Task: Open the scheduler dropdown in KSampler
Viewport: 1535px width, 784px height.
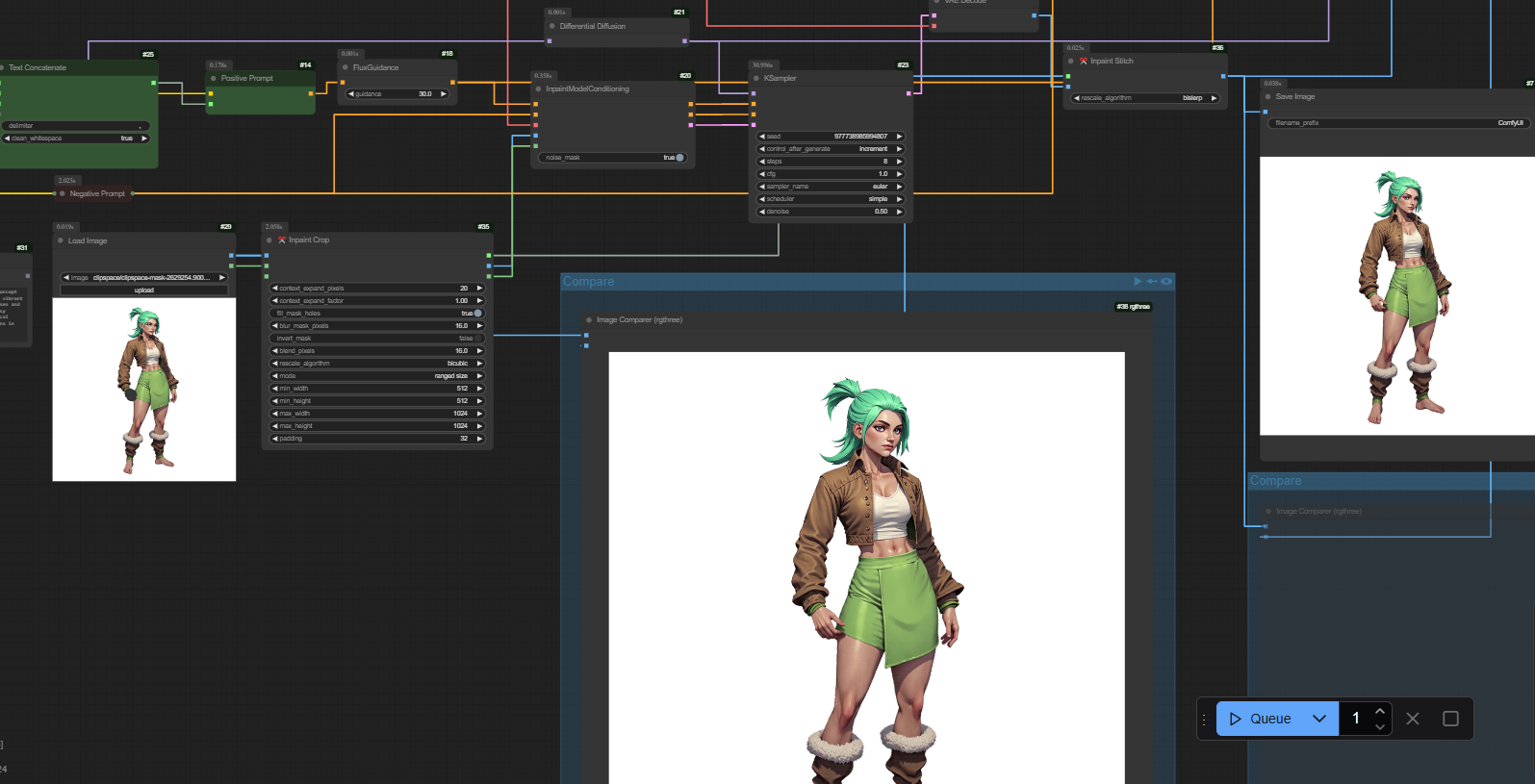Action: coord(831,199)
